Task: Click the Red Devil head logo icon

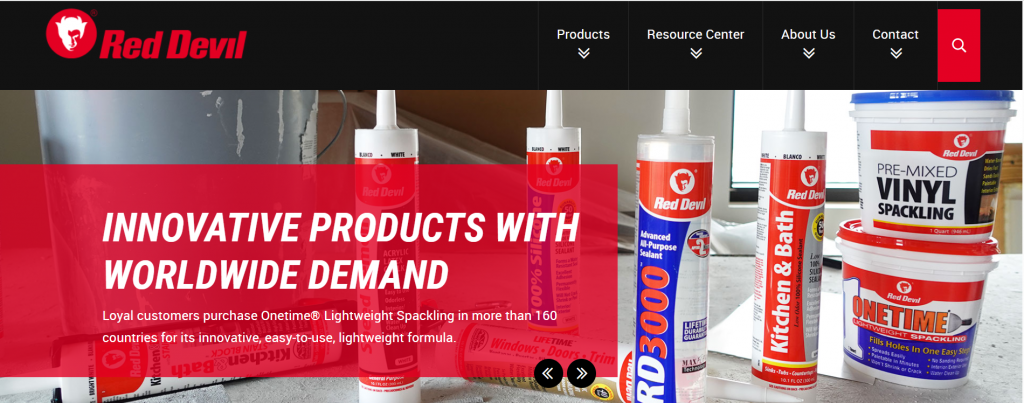Action: [x=71, y=34]
